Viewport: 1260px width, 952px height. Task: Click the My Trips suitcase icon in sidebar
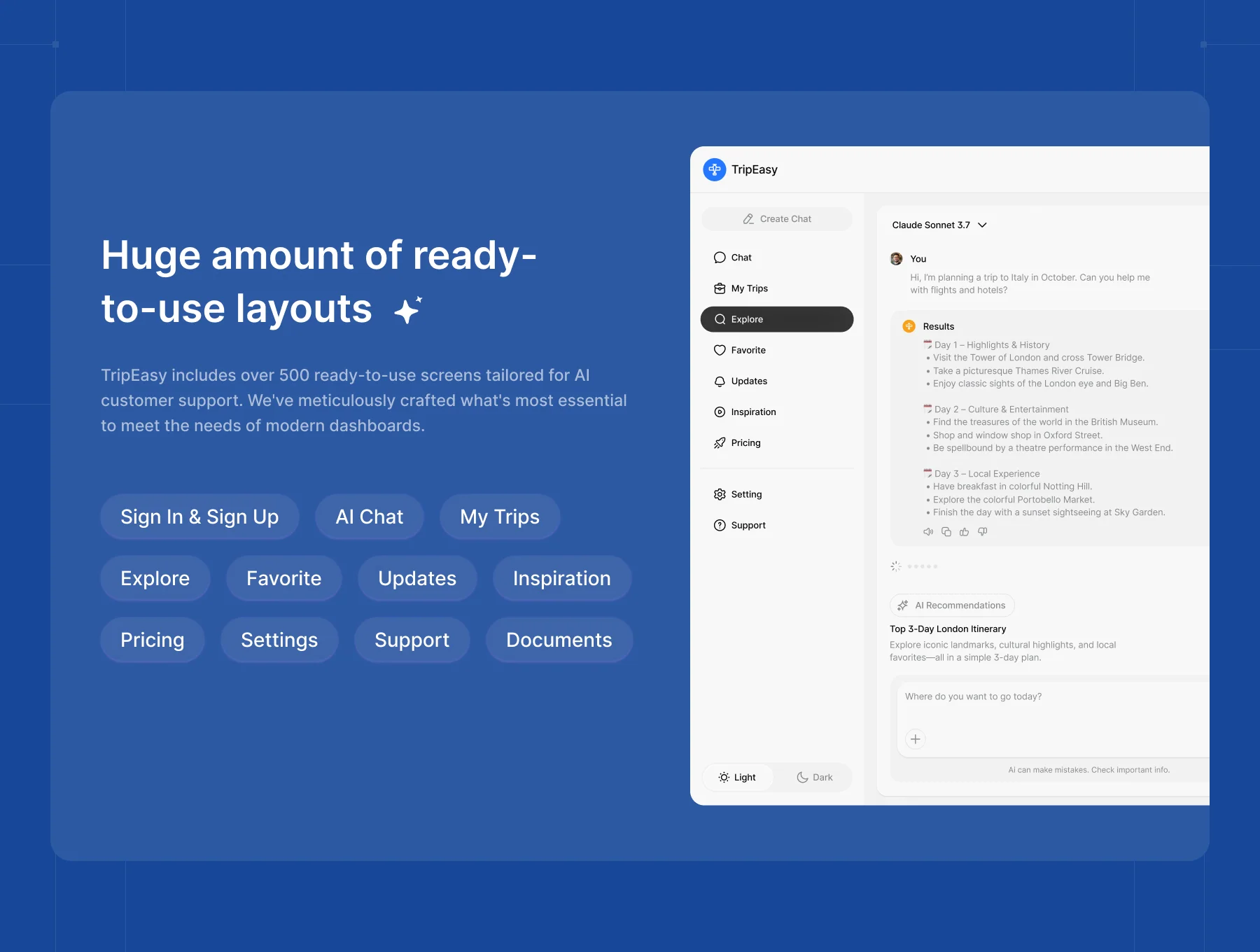click(720, 288)
